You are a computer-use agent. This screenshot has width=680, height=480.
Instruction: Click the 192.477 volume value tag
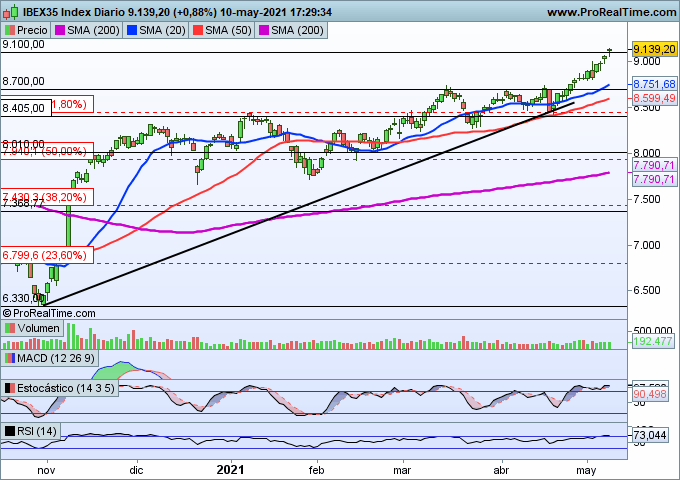click(653, 341)
